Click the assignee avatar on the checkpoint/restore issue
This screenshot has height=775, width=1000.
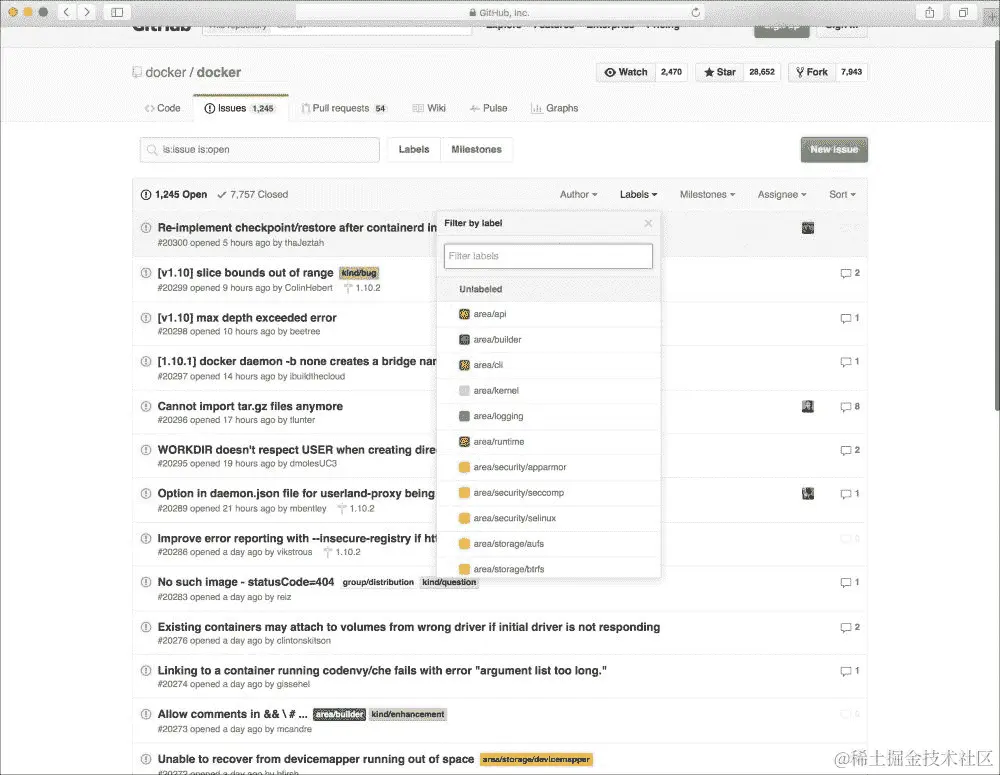point(807,227)
